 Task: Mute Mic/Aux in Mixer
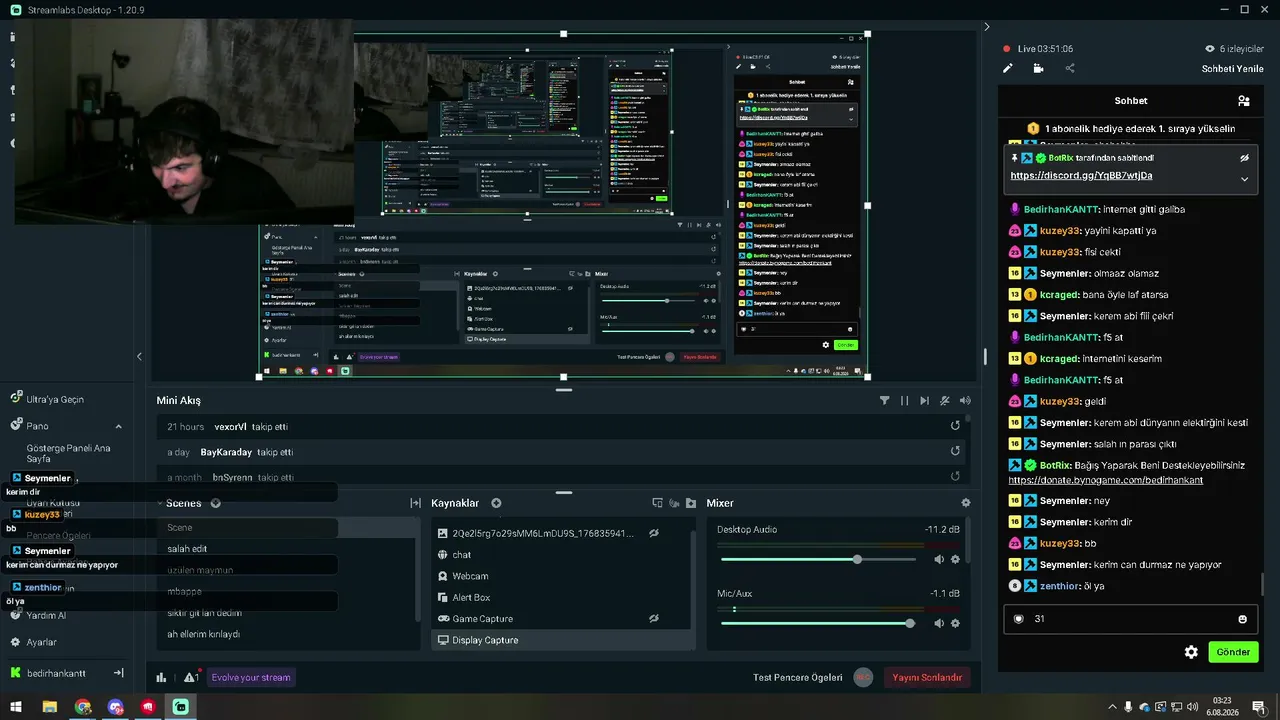click(x=939, y=623)
